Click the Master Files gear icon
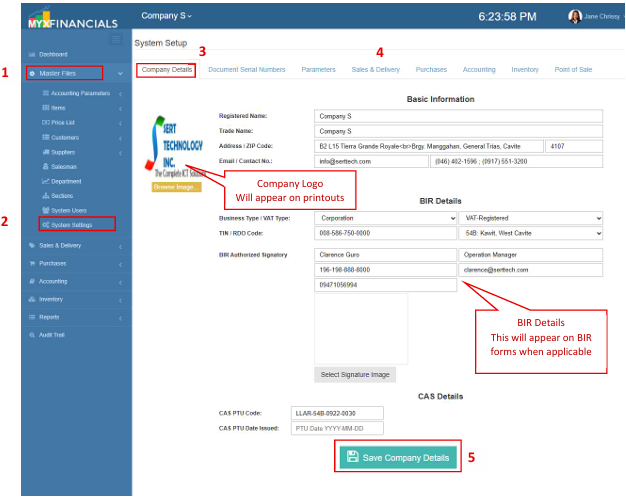 pos(32,73)
